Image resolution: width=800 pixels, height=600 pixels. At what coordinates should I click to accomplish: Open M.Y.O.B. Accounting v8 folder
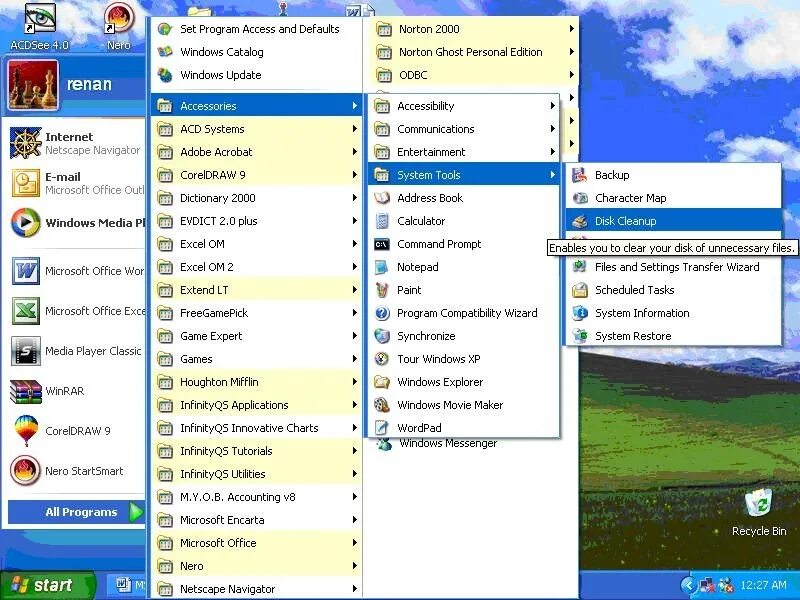pos(257,497)
